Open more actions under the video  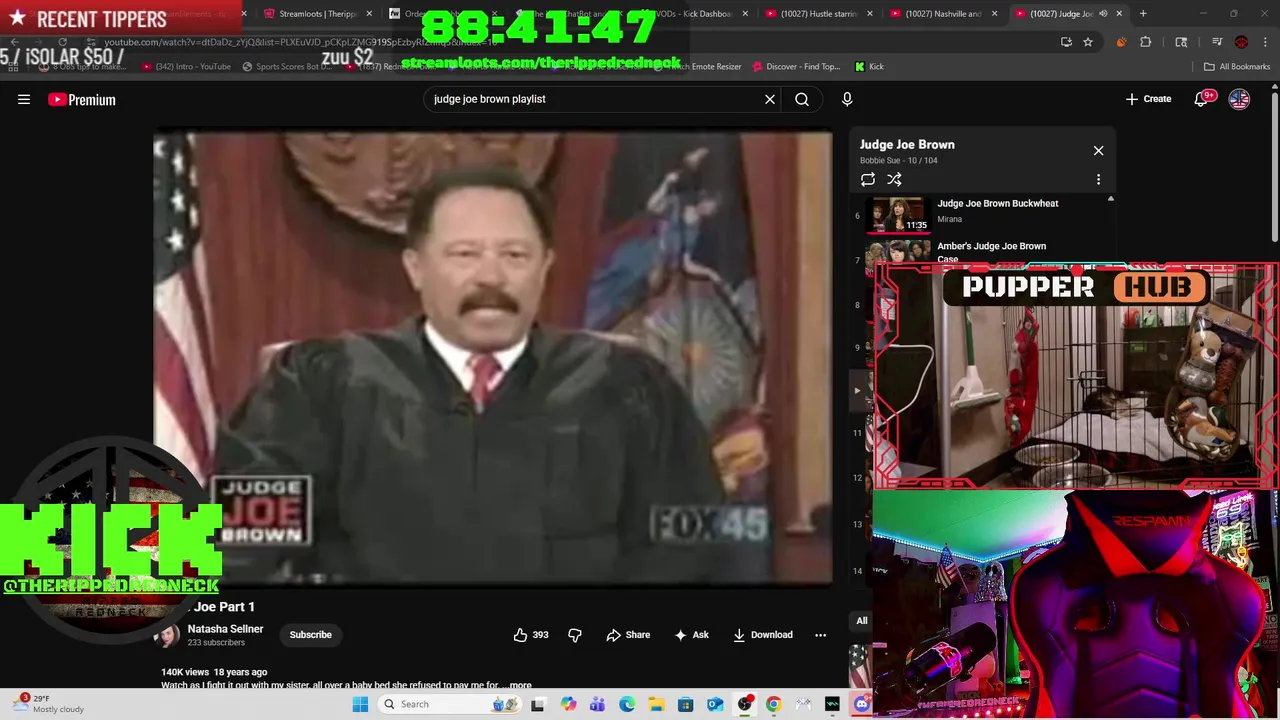point(820,635)
